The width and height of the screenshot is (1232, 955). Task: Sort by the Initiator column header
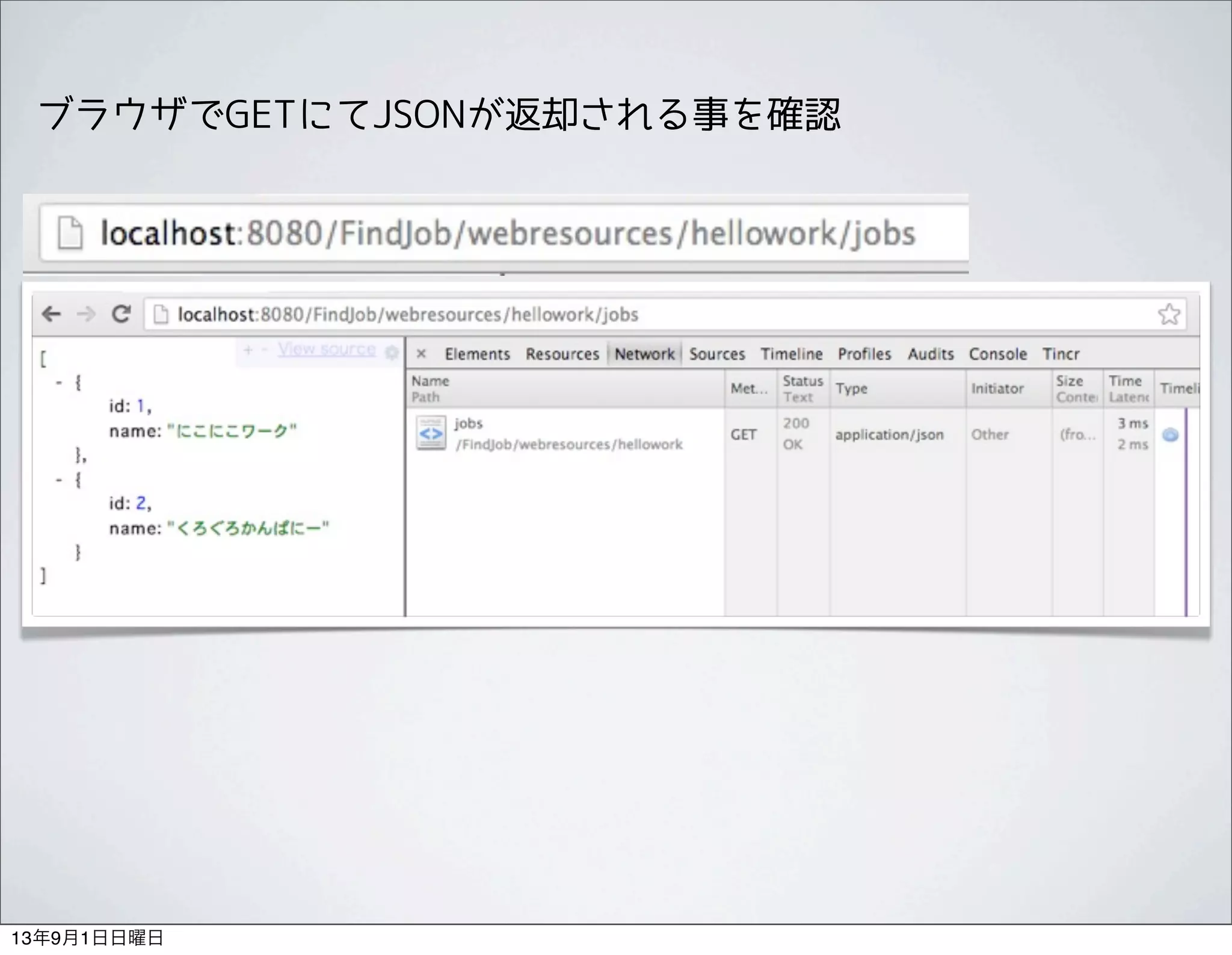pos(1009,389)
